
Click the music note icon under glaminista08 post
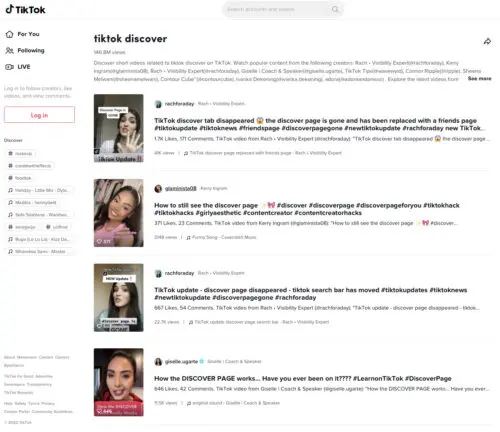pos(189,237)
